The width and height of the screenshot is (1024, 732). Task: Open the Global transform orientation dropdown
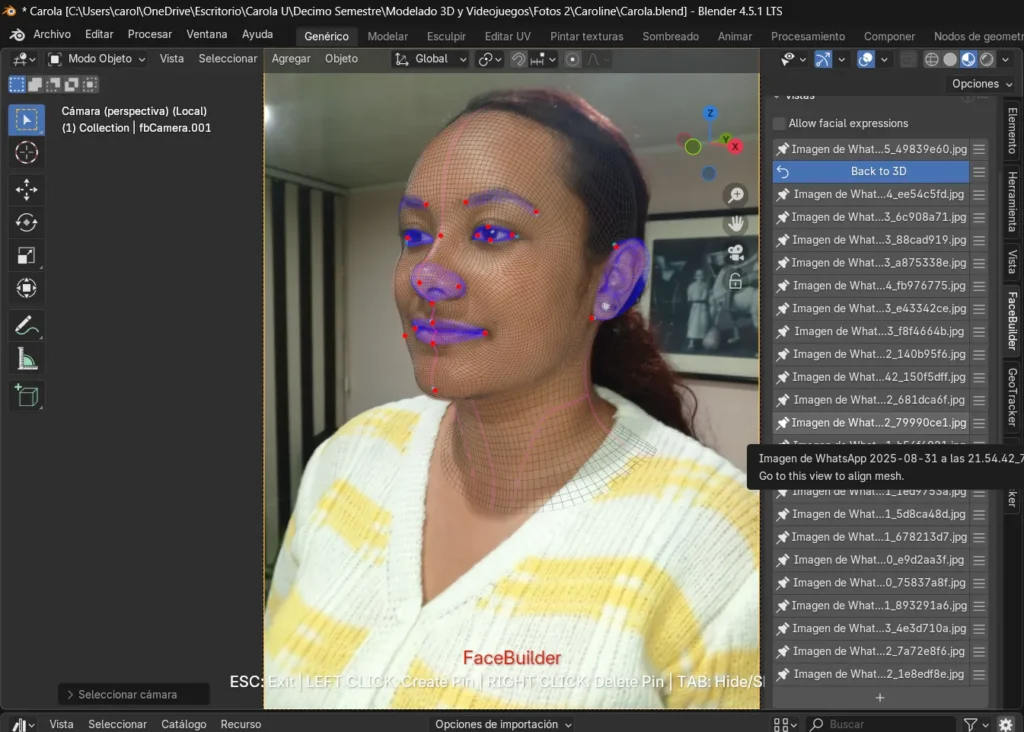point(431,59)
